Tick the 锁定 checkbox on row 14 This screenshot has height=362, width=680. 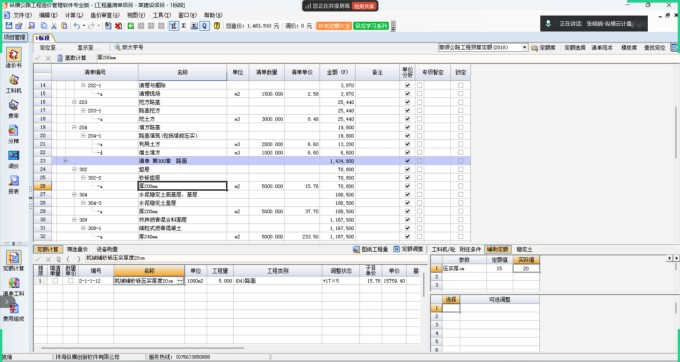point(461,85)
